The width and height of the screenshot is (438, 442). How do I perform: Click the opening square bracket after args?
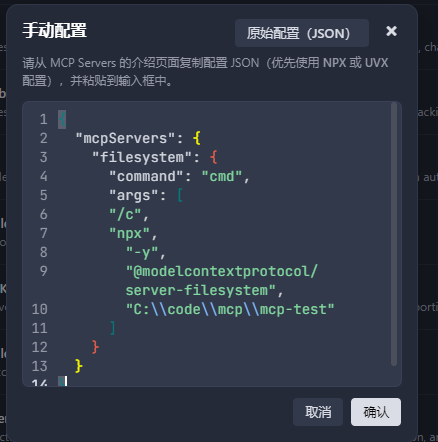click(x=180, y=195)
